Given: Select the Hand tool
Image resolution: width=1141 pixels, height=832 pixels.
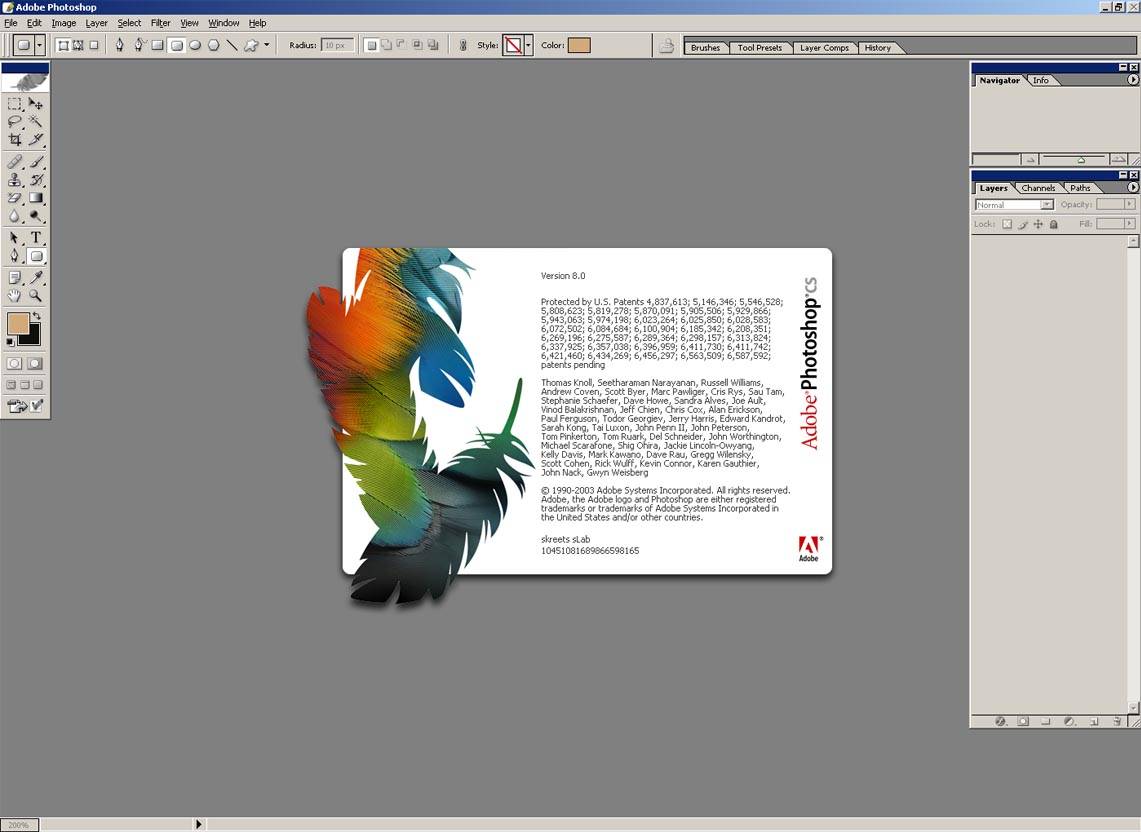Looking at the screenshot, I should pos(15,296).
